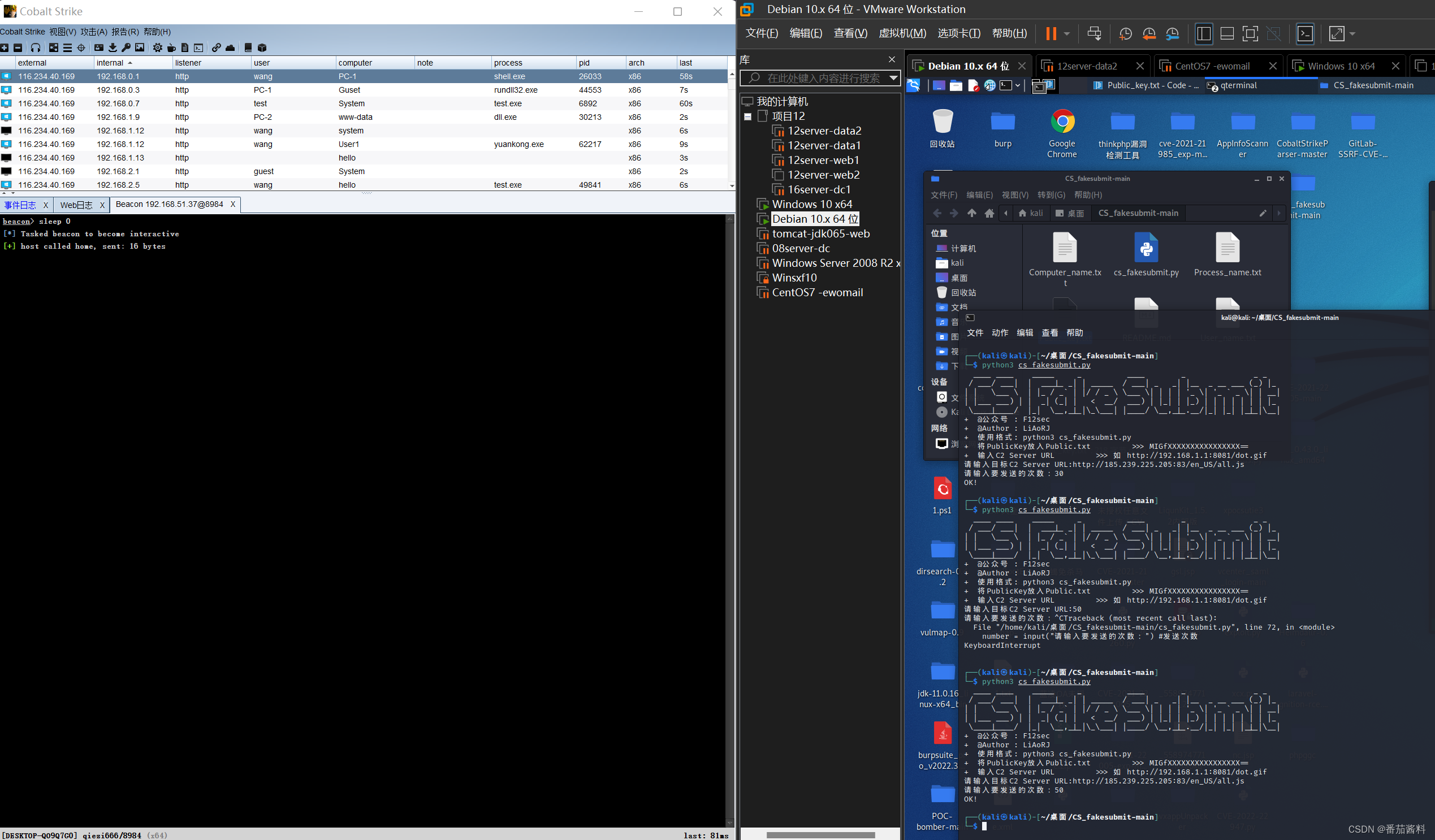Viewport: 1435px width, 840px height.
Task: Toggle the console view button in VMware toolbar
Action: 1304,33
